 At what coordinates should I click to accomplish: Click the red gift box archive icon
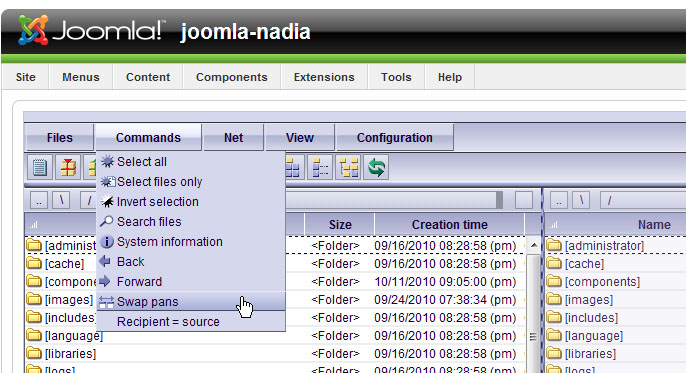[x=68, y=167]
